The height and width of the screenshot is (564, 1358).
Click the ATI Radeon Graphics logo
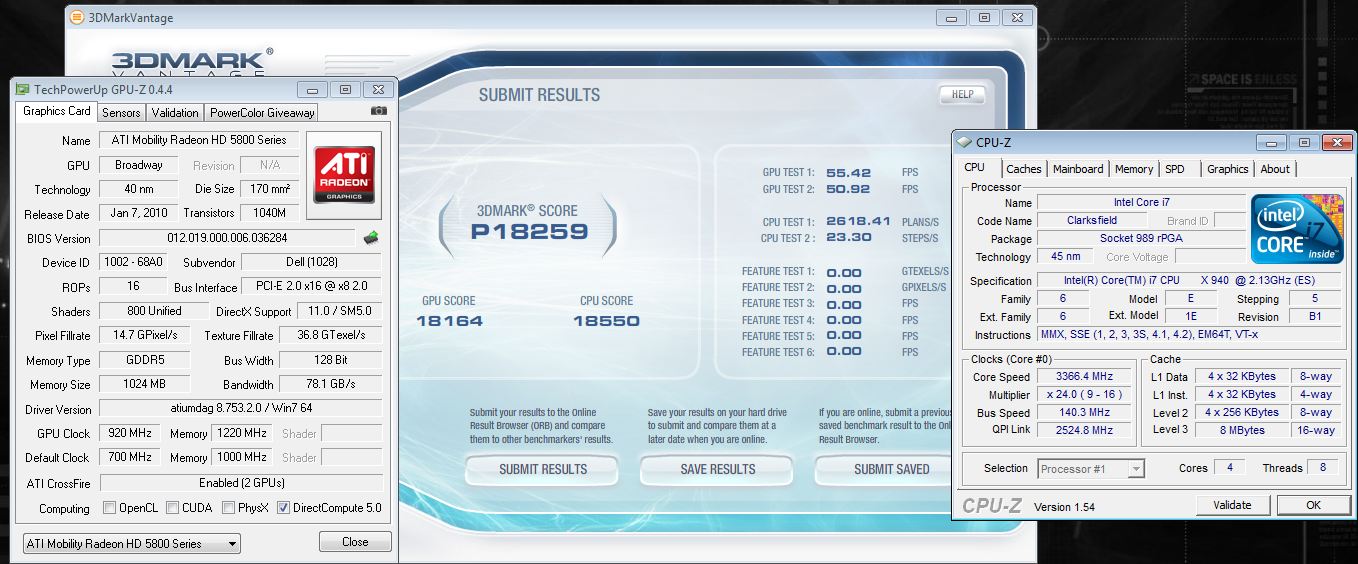coord(344,176)
